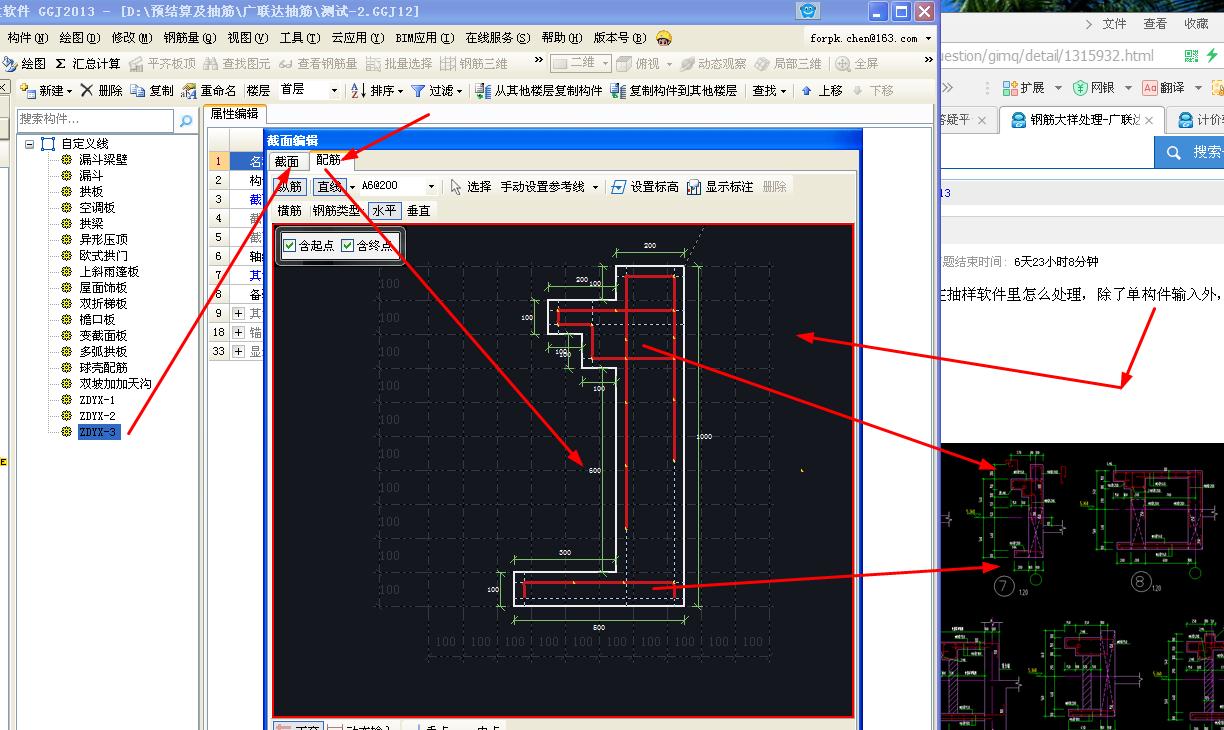Image resolution: width=1224 pixels, height=730 pixels.
Task: Click 从其他楼层复制构件 tool
Action: (x=540, y=90)
